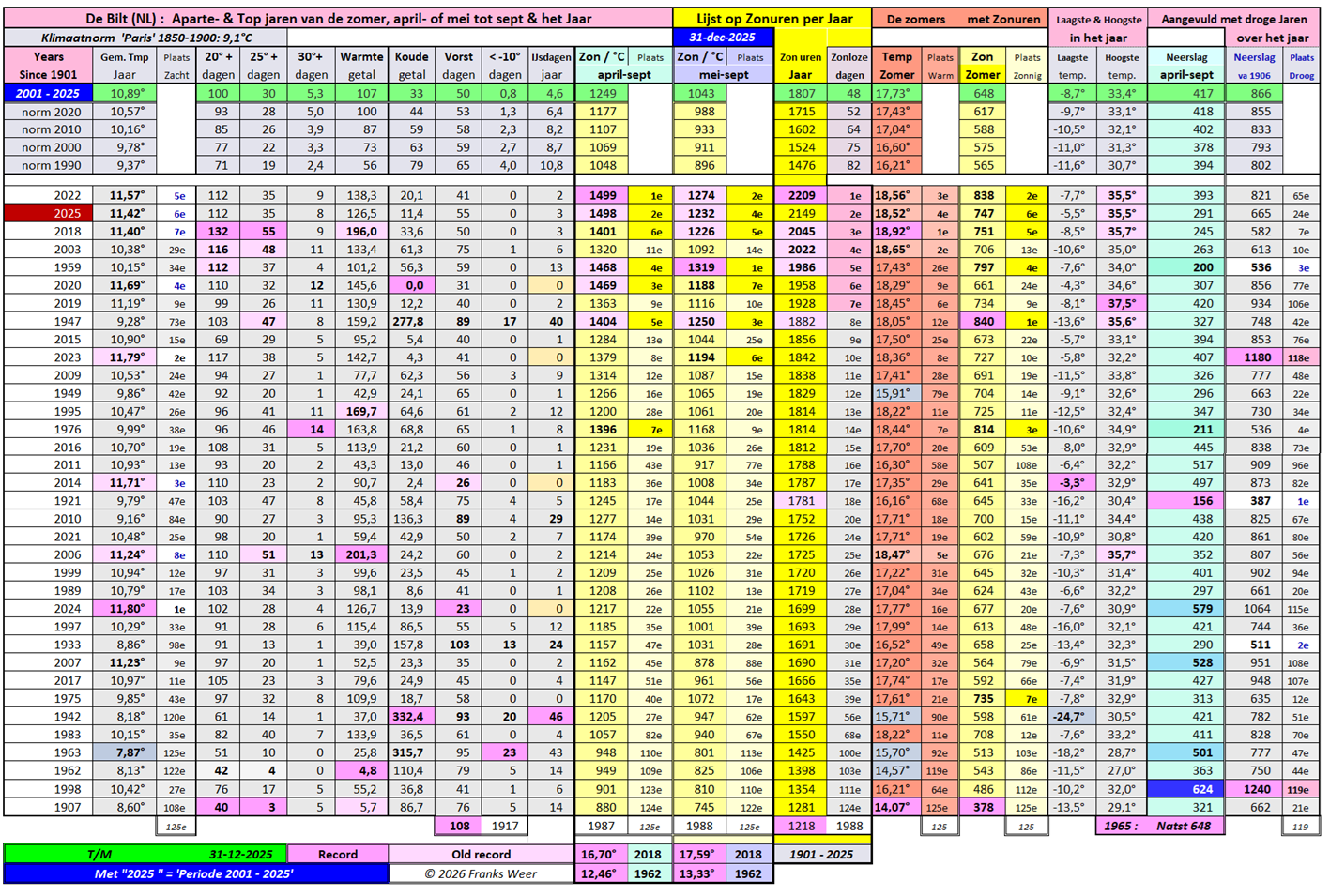Select the 'Warmte getal' column header
This screenshot has width=1330, height=896.
[361, 66]
